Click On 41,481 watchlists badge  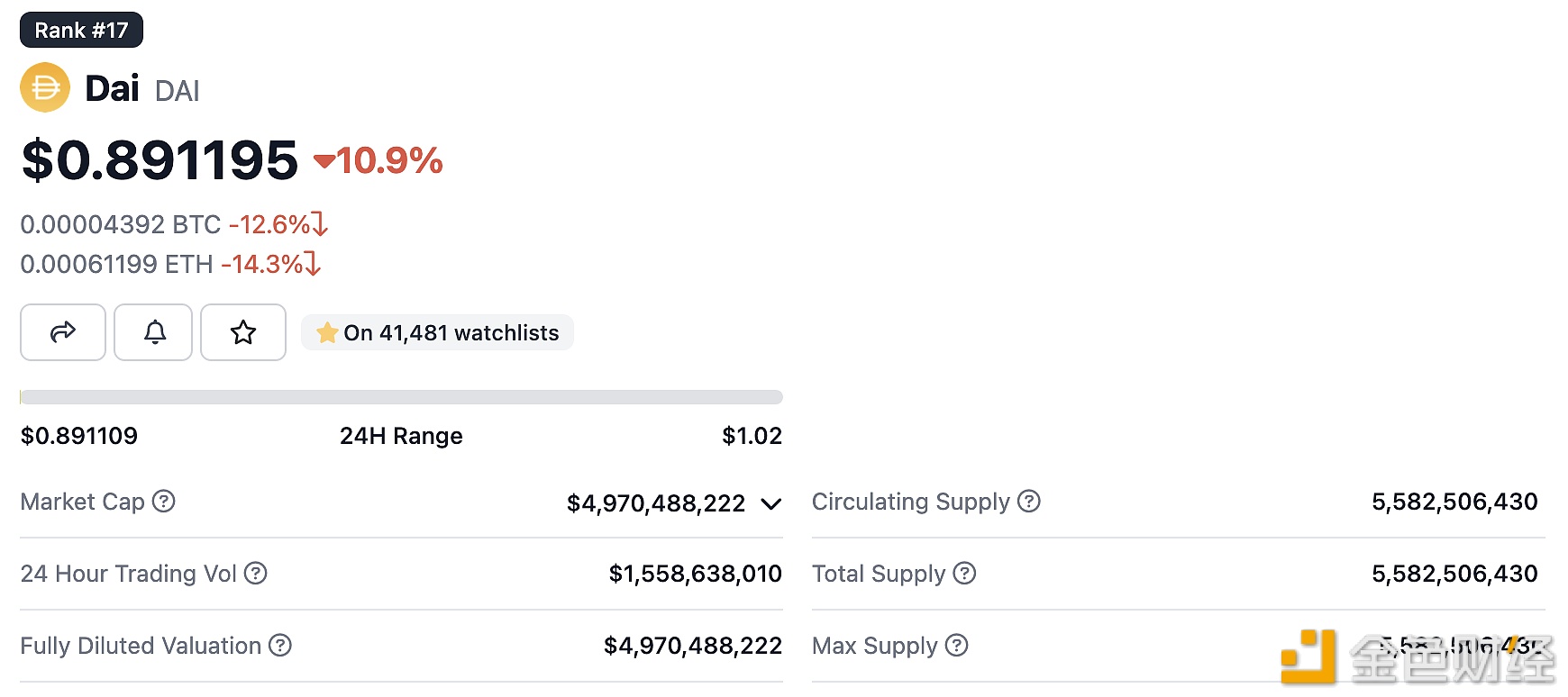pos(438,333)
